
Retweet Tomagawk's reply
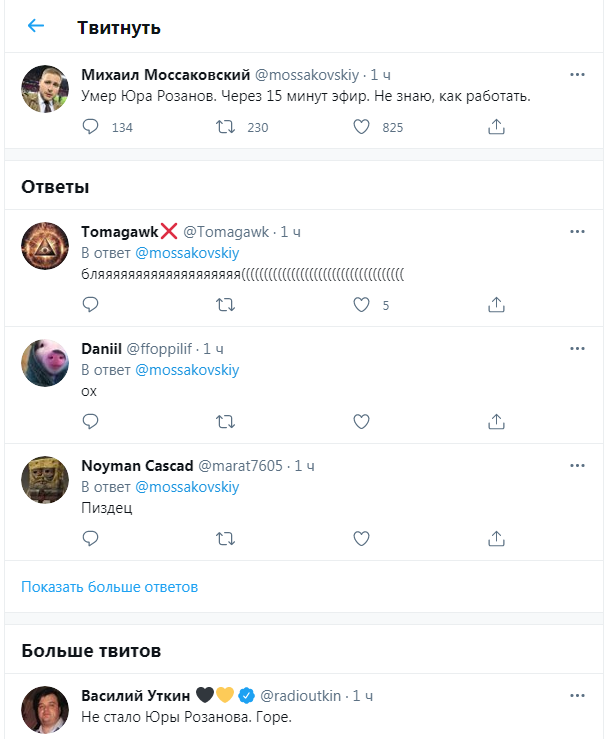tap(227, 304)
